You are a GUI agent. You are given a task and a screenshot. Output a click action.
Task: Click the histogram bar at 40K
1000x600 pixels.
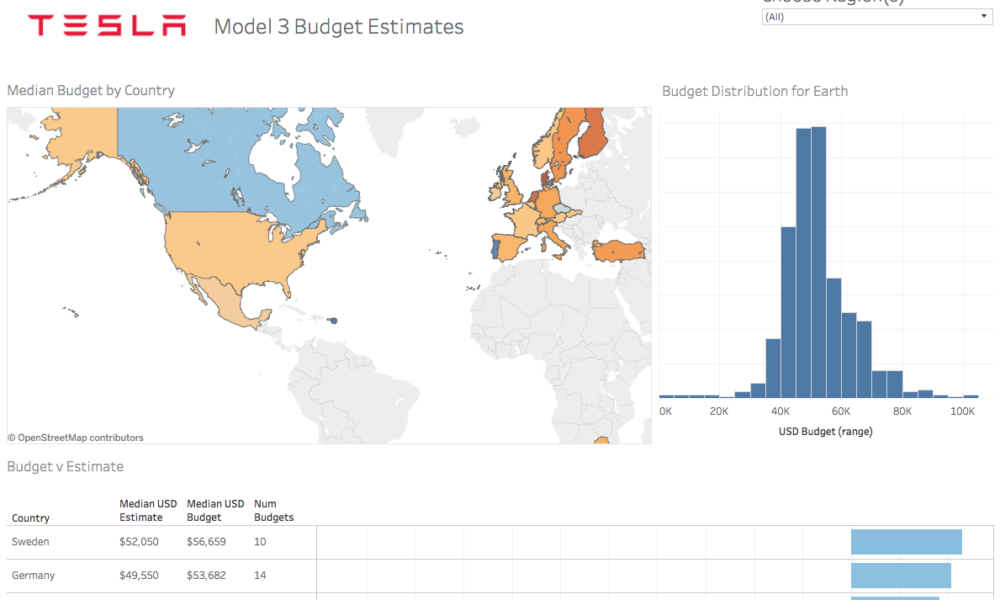[788, 312]
